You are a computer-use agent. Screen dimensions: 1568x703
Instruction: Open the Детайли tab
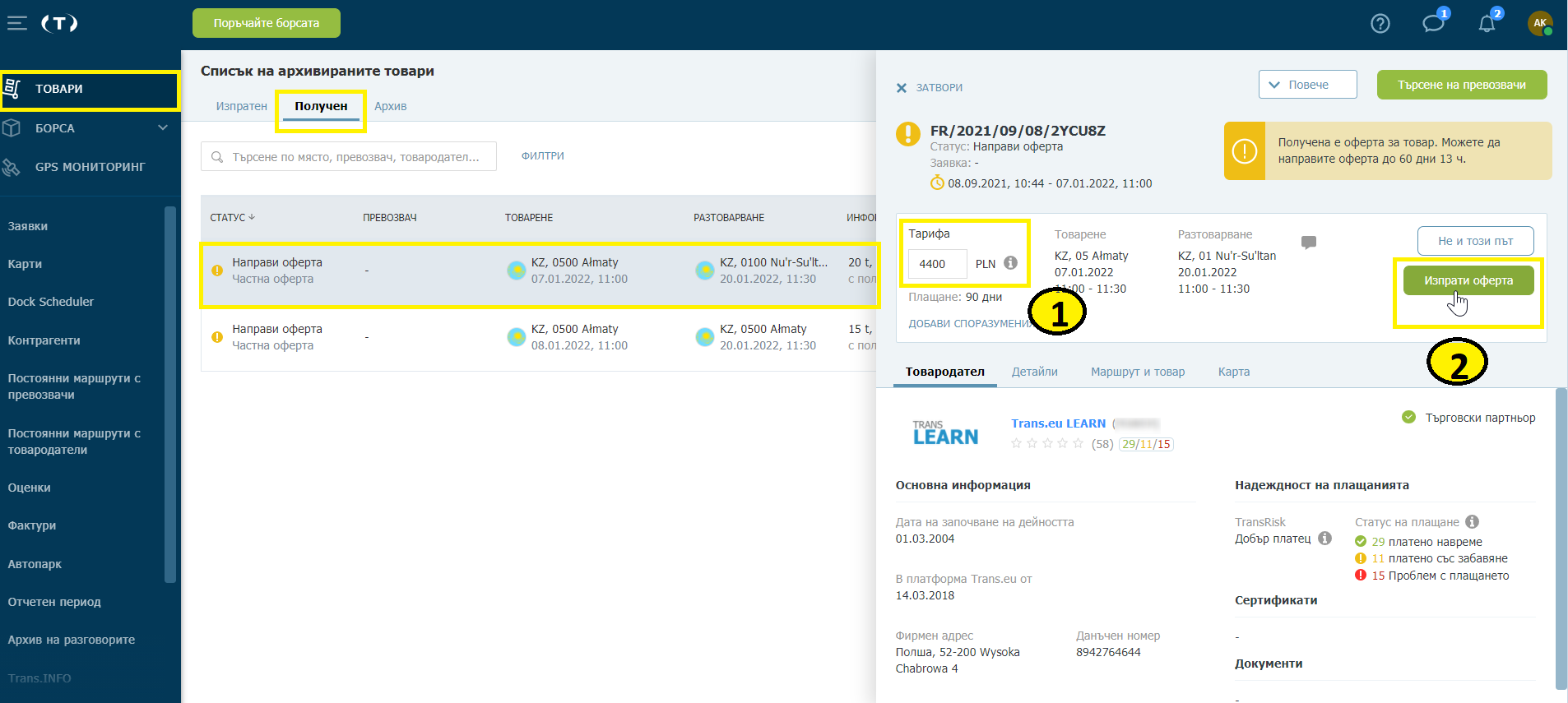[x=1035, y=372]
